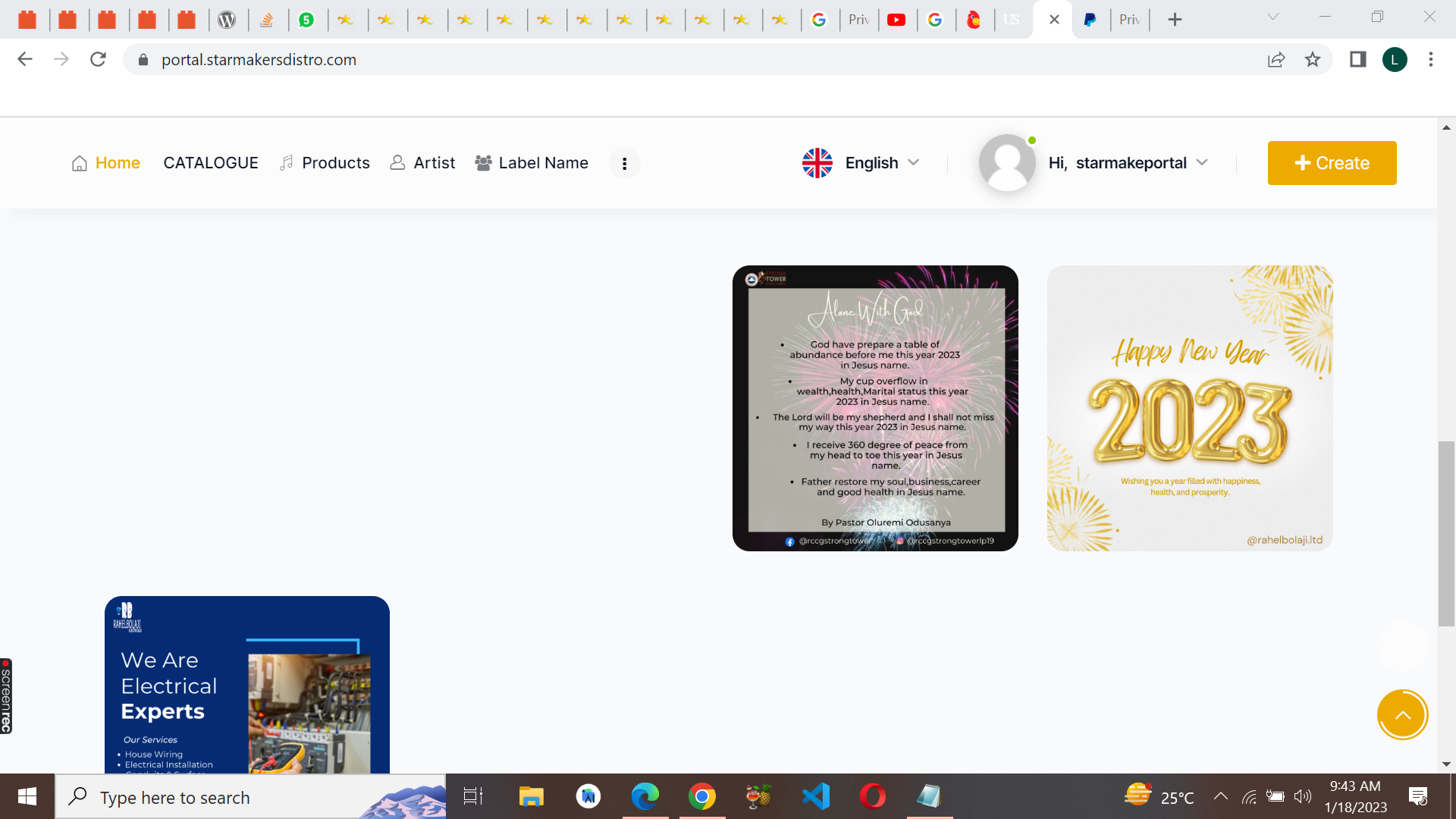Switch to the YouTube tab
This screenshot has height=819, width=1456.
(x=896, y=20)
